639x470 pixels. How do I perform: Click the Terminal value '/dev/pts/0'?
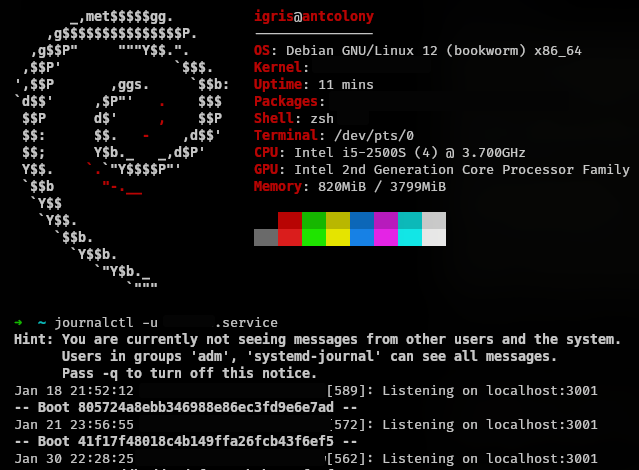[374, 135]
